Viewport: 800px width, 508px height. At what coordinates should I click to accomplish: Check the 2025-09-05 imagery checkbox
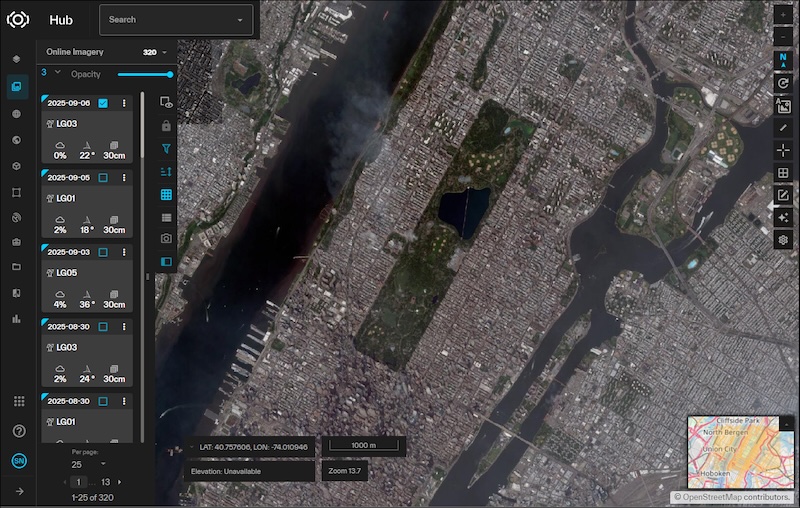104,177
